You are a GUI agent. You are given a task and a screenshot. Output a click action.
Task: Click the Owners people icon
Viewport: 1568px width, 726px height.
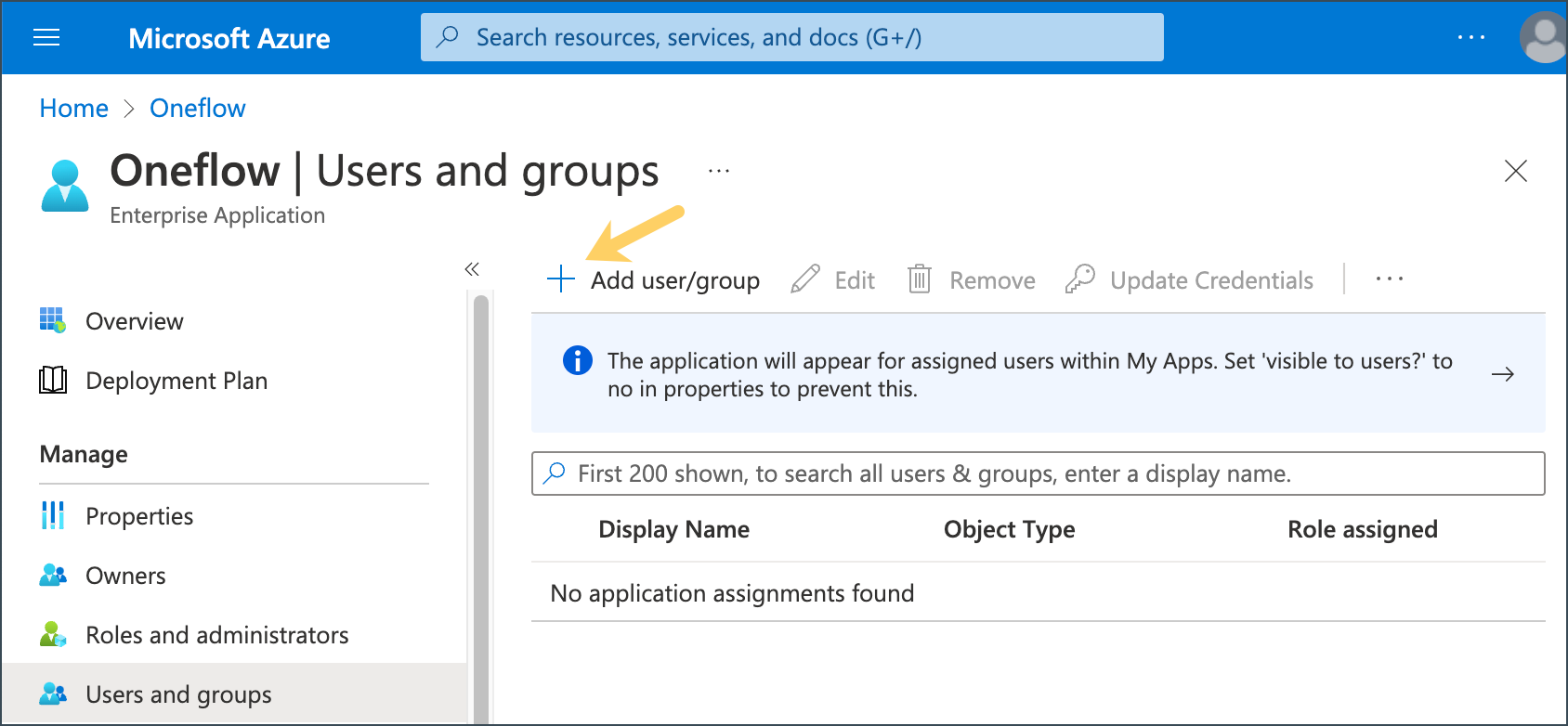coord(53,575)
